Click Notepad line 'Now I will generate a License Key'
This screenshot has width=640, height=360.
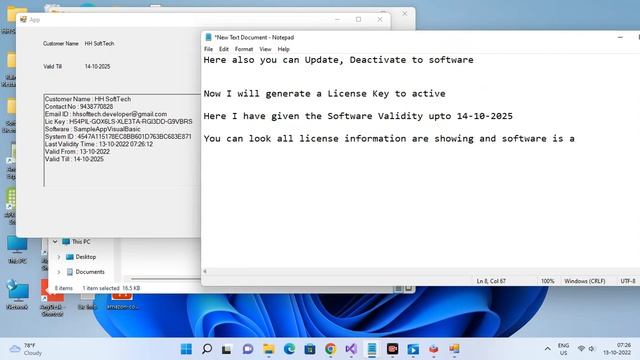coord(324,94)
